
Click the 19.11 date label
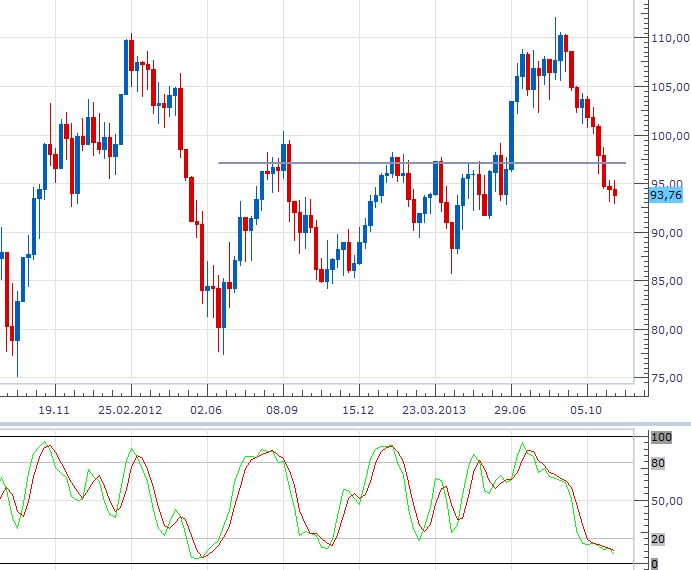(x=54, y=410)
